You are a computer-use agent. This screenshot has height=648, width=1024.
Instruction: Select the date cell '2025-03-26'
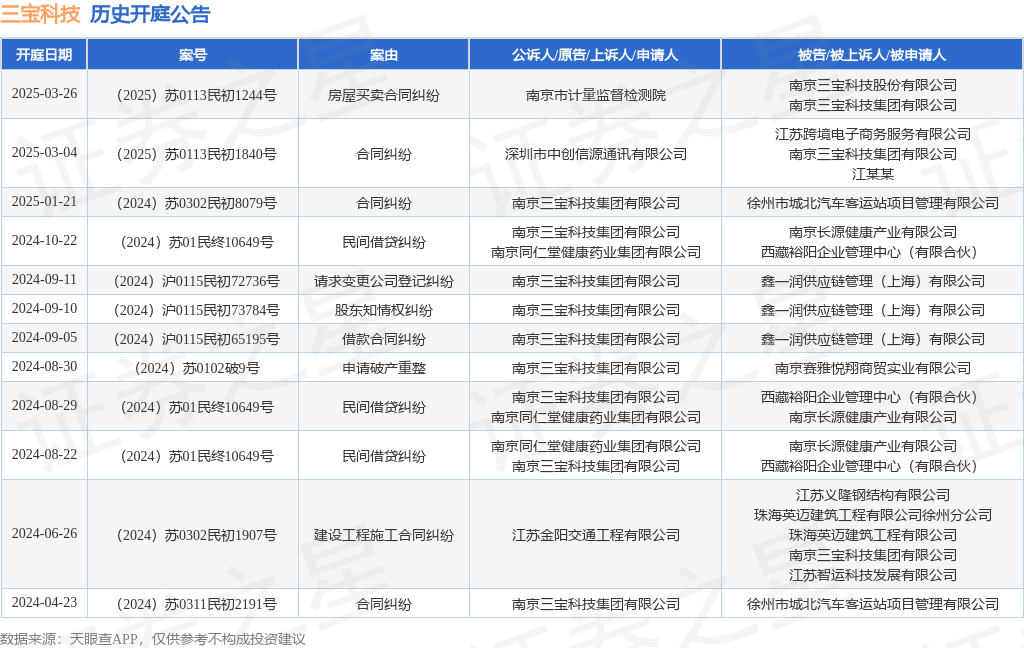coord(44,93)
